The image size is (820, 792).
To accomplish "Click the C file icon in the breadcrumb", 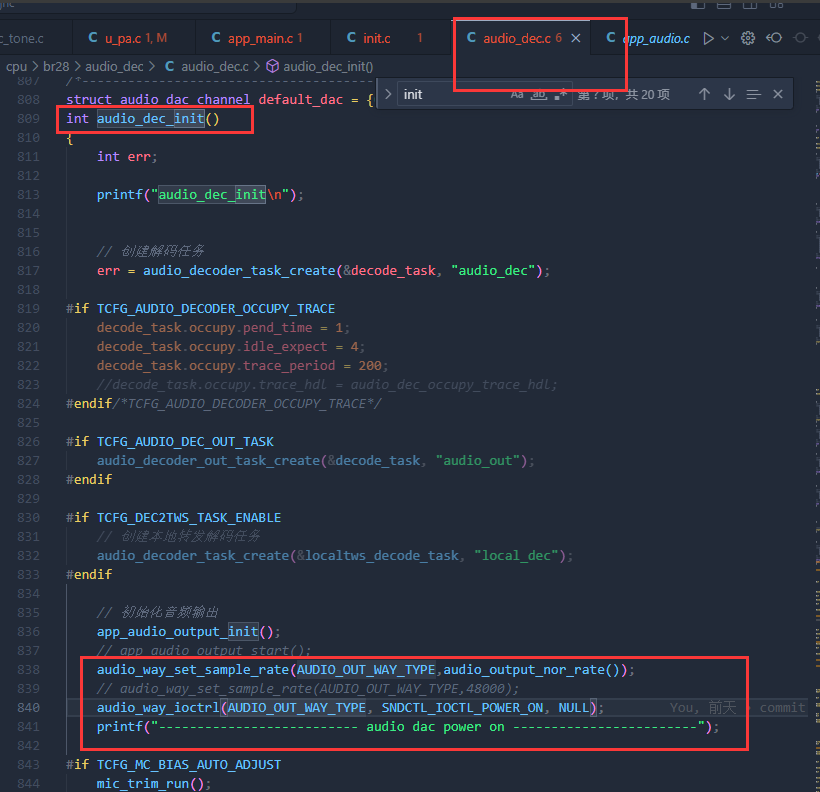I will click(169, 66).
